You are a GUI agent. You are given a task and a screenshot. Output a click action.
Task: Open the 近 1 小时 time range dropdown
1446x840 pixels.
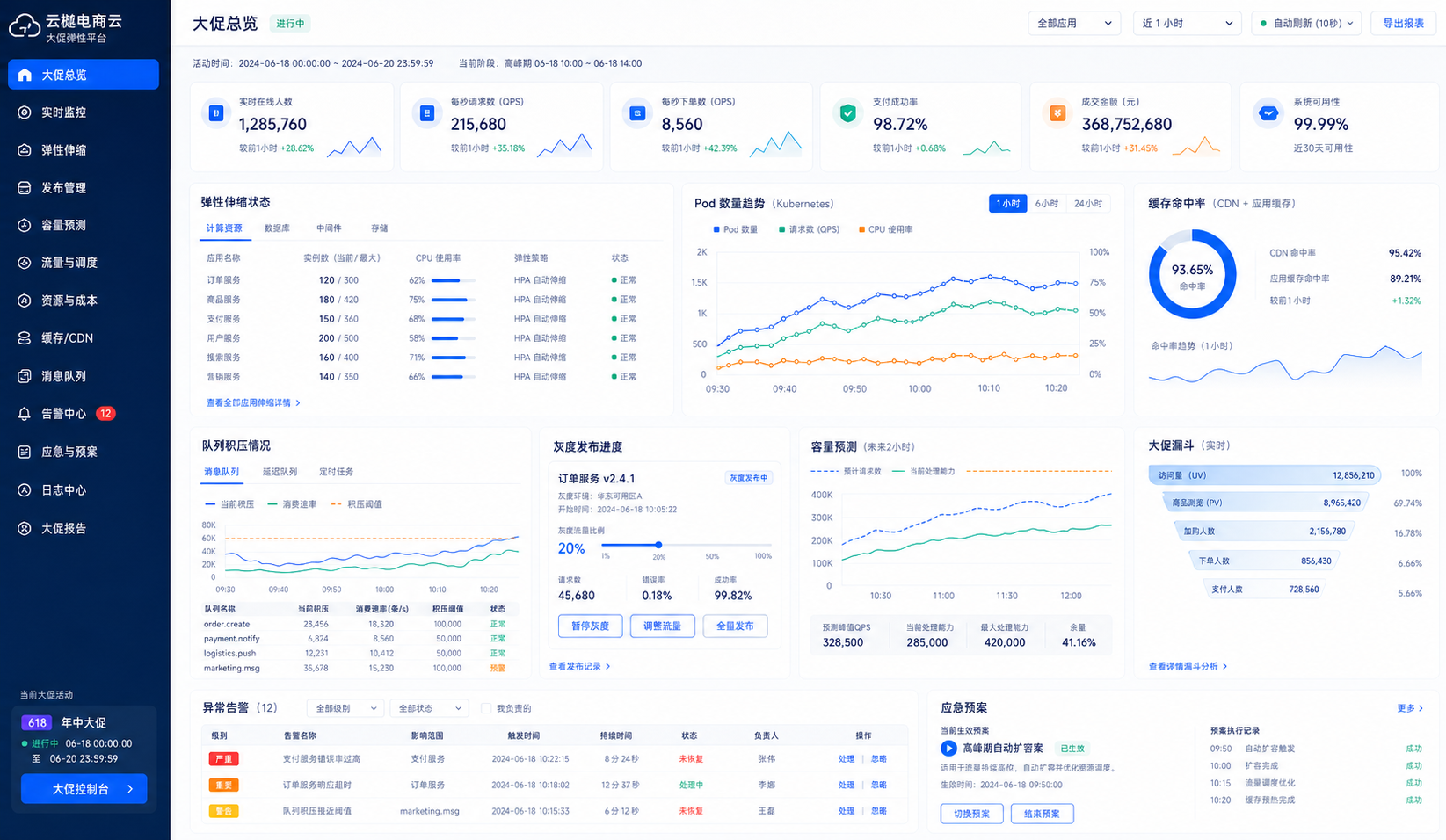click(x=1188, y=24)
